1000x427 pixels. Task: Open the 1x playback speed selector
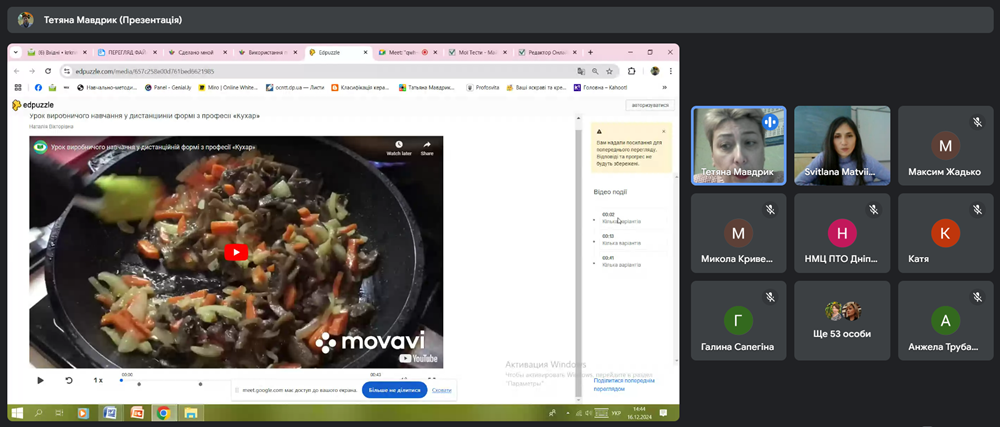coord(98,380)
